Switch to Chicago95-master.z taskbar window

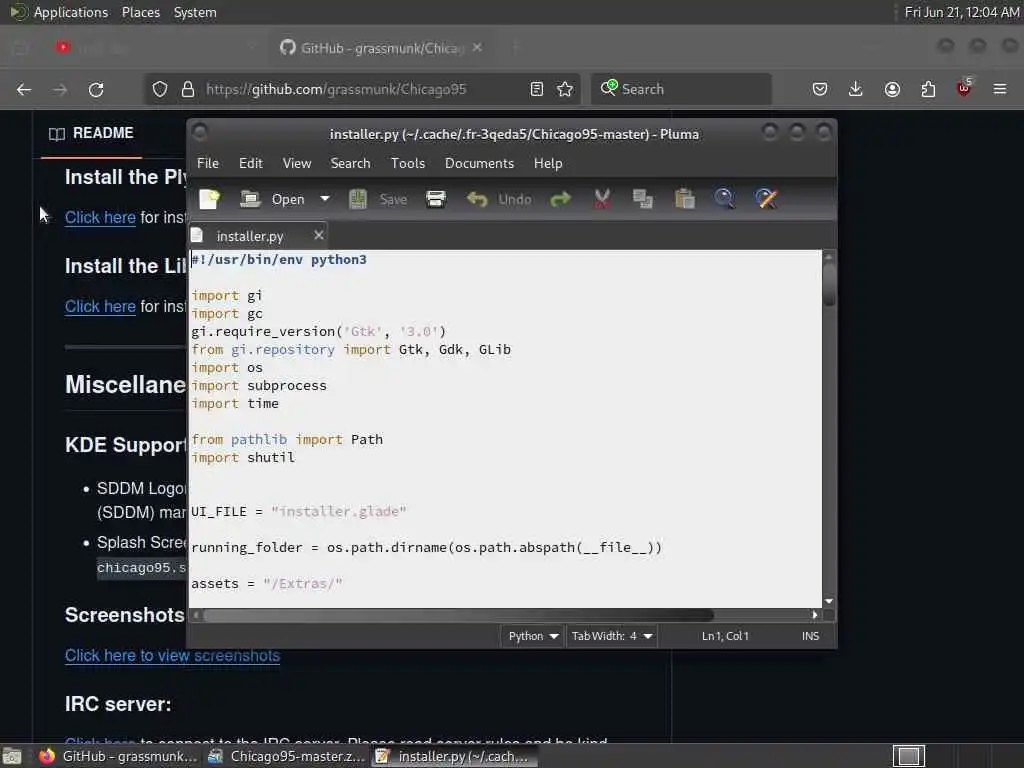[287, 756]
